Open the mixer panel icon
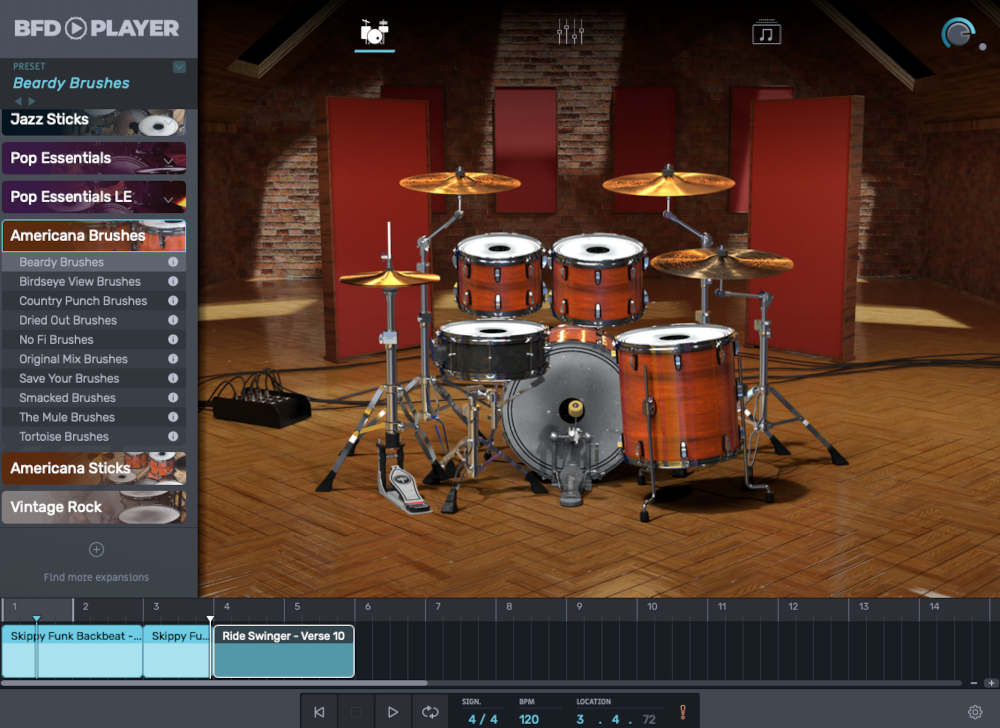1000x728 pixels. (570, 31)
